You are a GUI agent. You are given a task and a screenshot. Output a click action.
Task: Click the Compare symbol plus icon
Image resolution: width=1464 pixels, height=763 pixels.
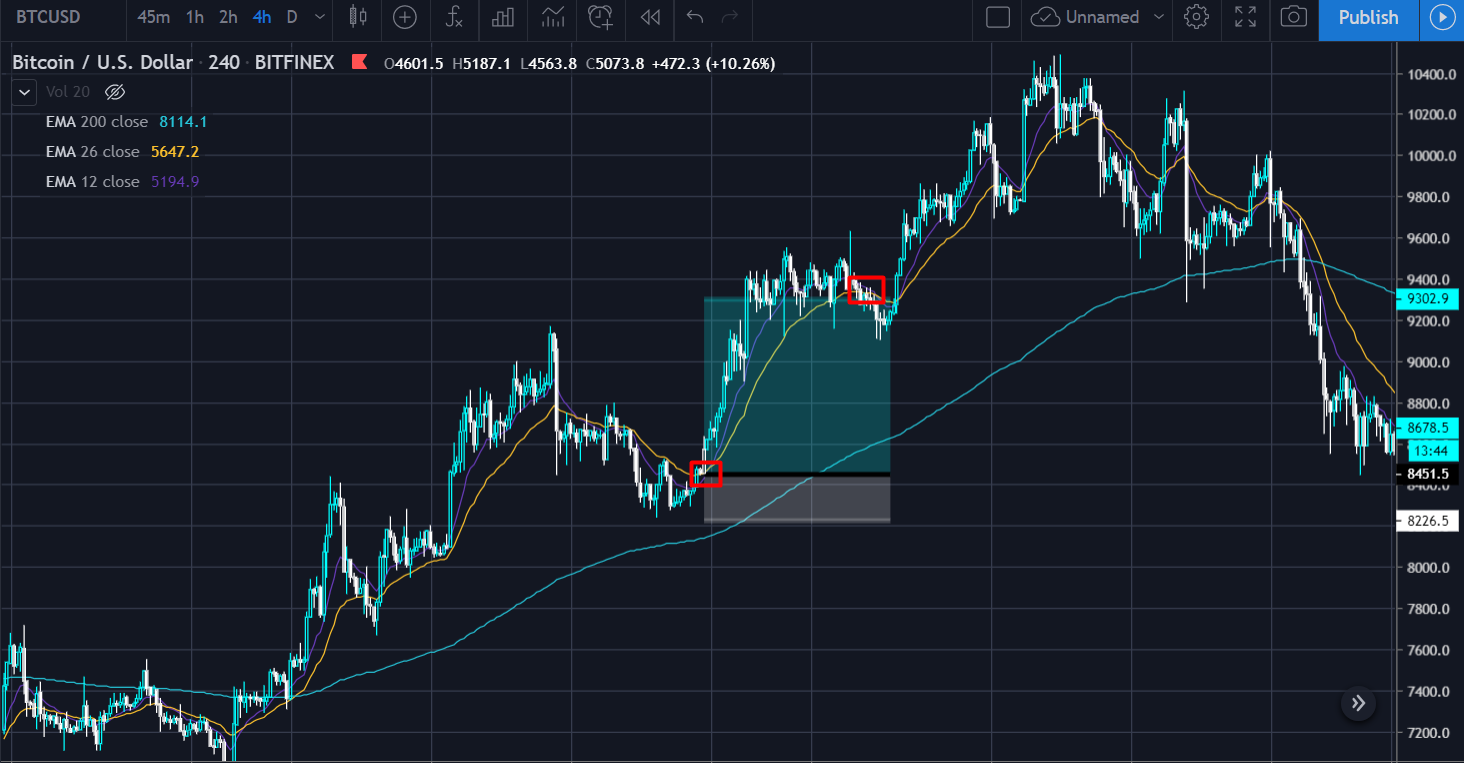click(405, 19)
